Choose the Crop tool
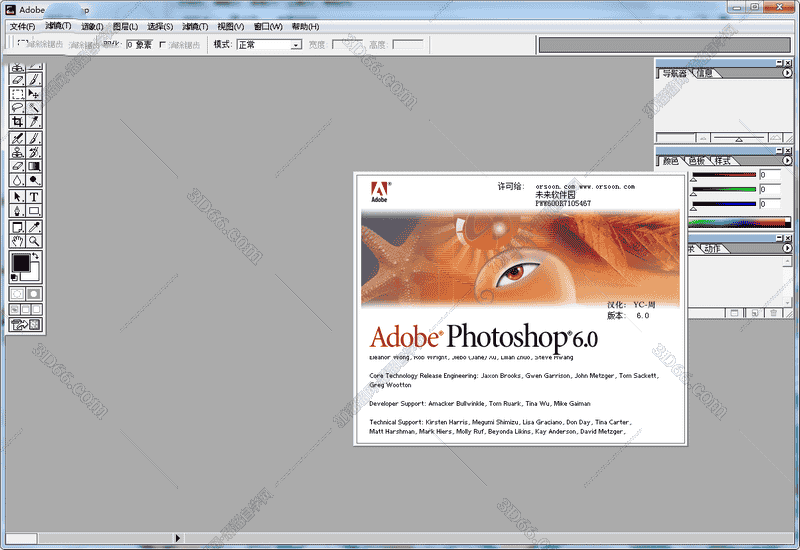This screenshot has width=800, height=550. tap(17, 122)
